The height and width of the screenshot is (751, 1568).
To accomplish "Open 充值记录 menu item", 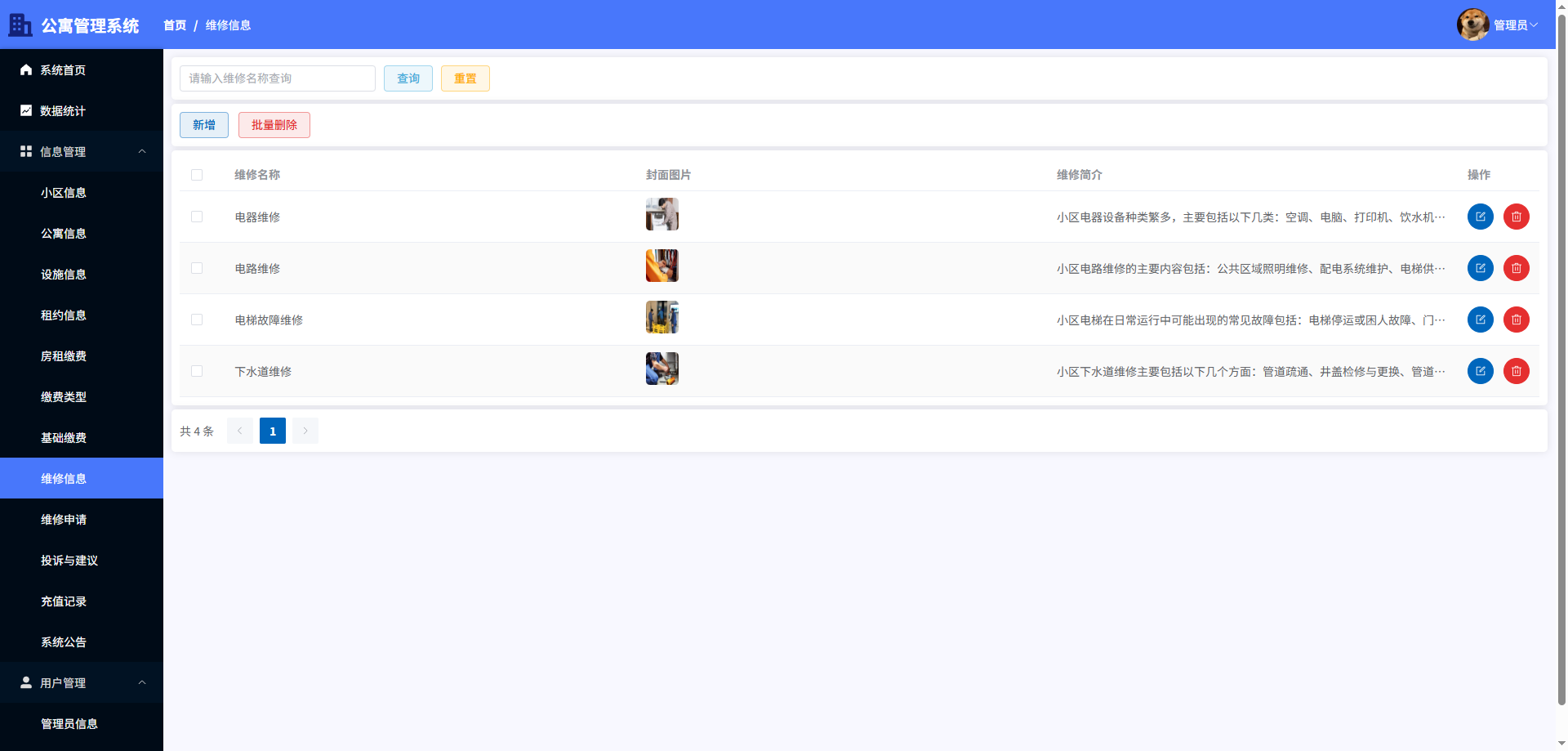I will point(82,601).
